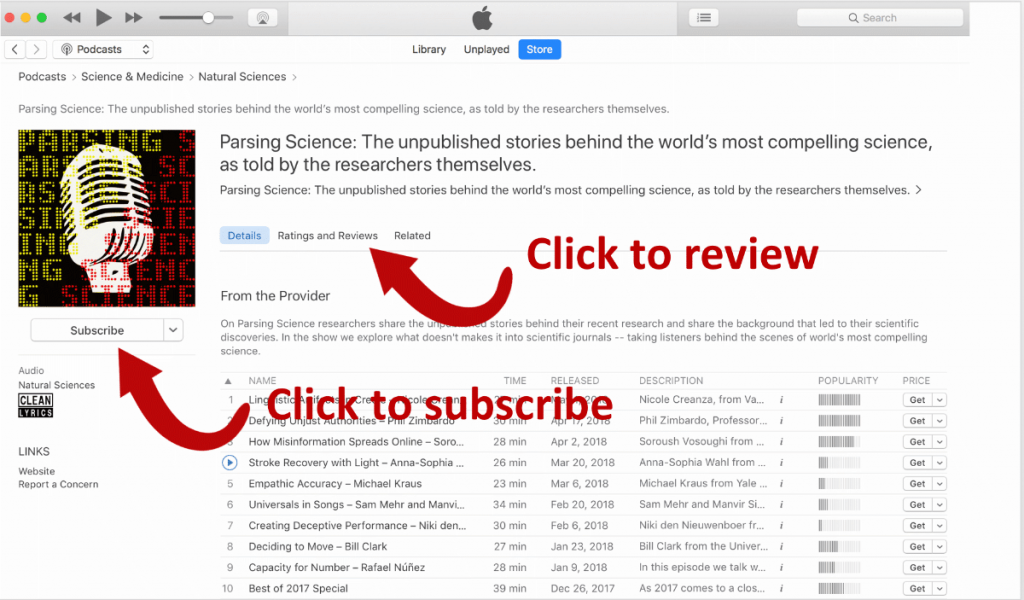The height and width of the screenshot is (600, 1024).
Task: Go back with the left chevron
Action: (14, 49)
